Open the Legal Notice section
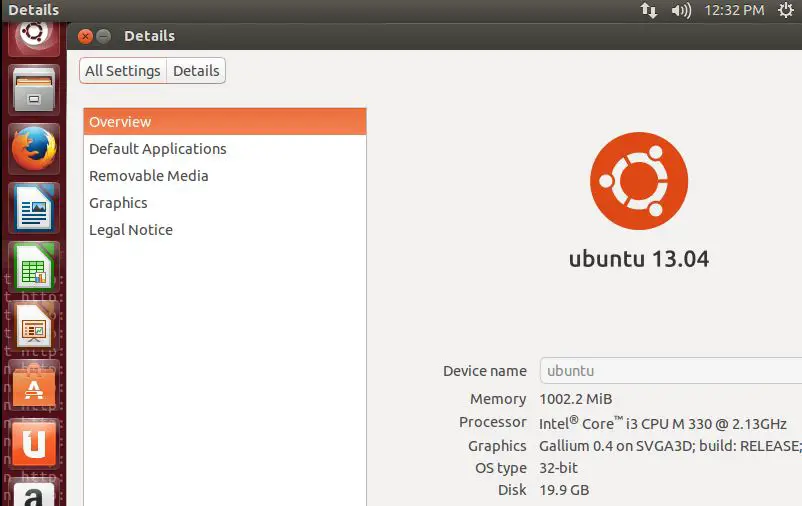802x506 pixels. [x=225, y=230]
